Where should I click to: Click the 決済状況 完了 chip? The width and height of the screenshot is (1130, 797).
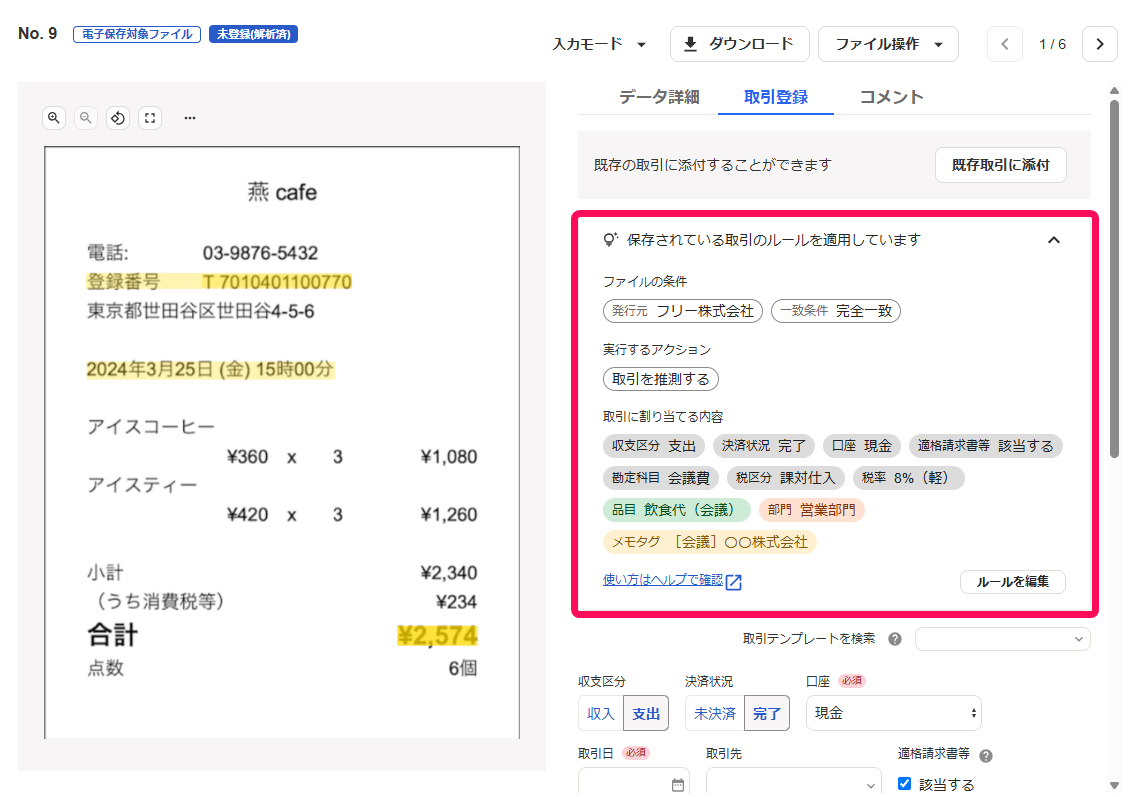[764, 446]
